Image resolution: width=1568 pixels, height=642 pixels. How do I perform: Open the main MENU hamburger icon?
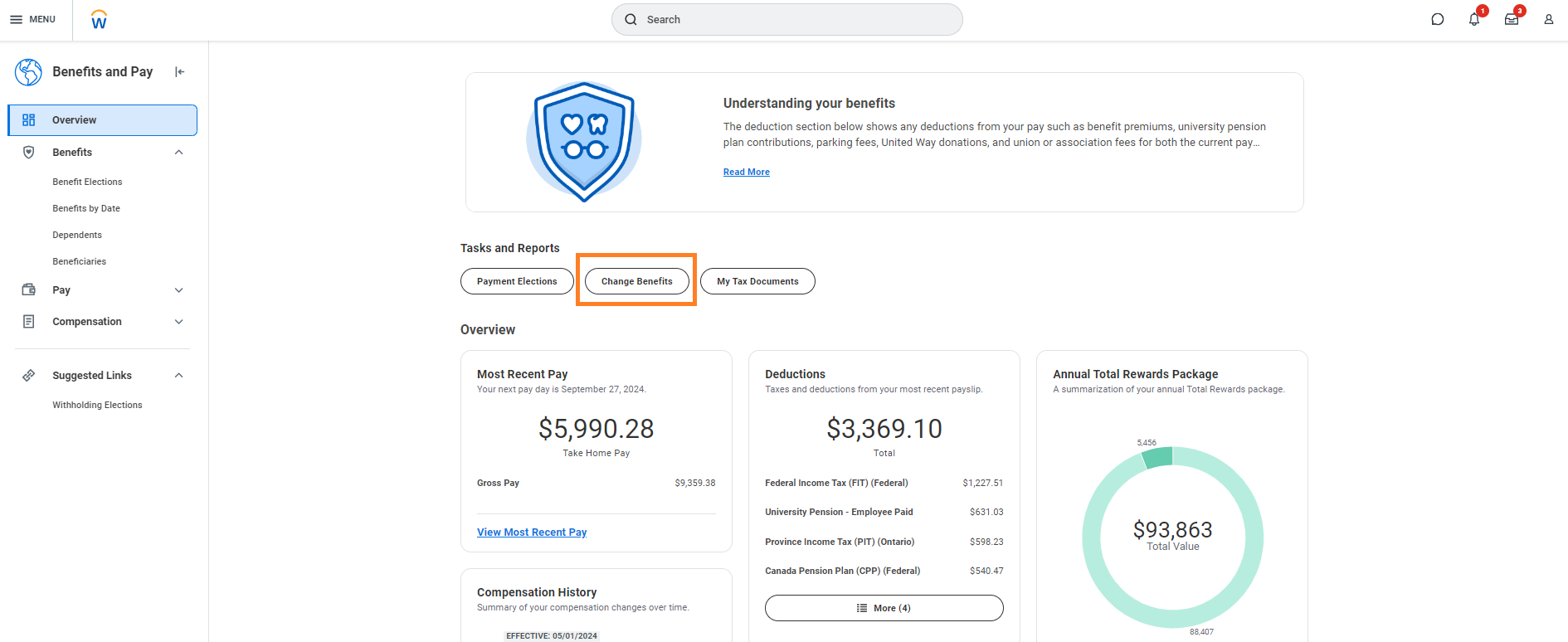click(x=17, y=19)
